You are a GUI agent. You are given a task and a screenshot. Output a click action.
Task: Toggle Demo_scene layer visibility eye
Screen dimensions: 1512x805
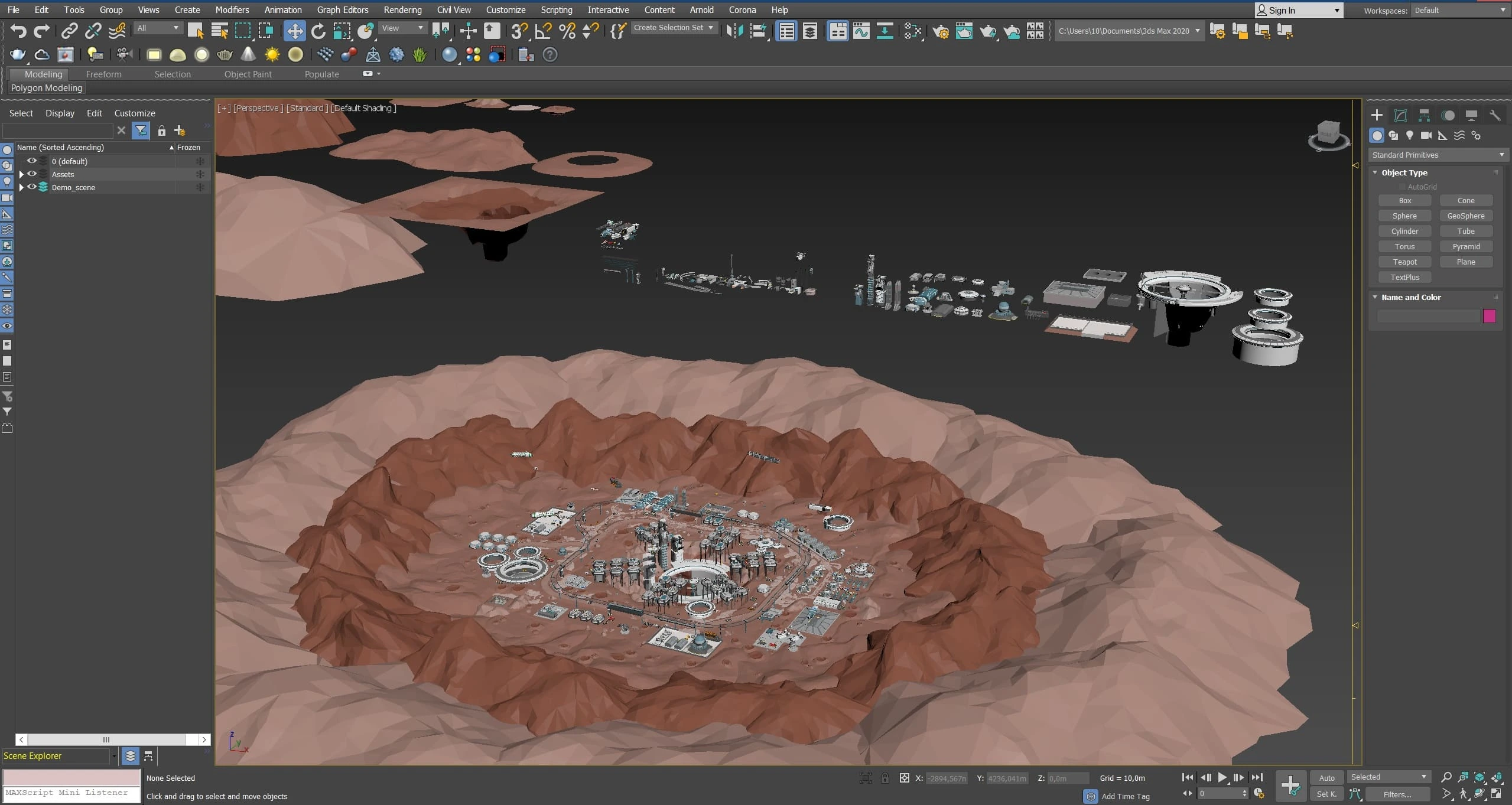pyautogui.click(x=32, y=187)
